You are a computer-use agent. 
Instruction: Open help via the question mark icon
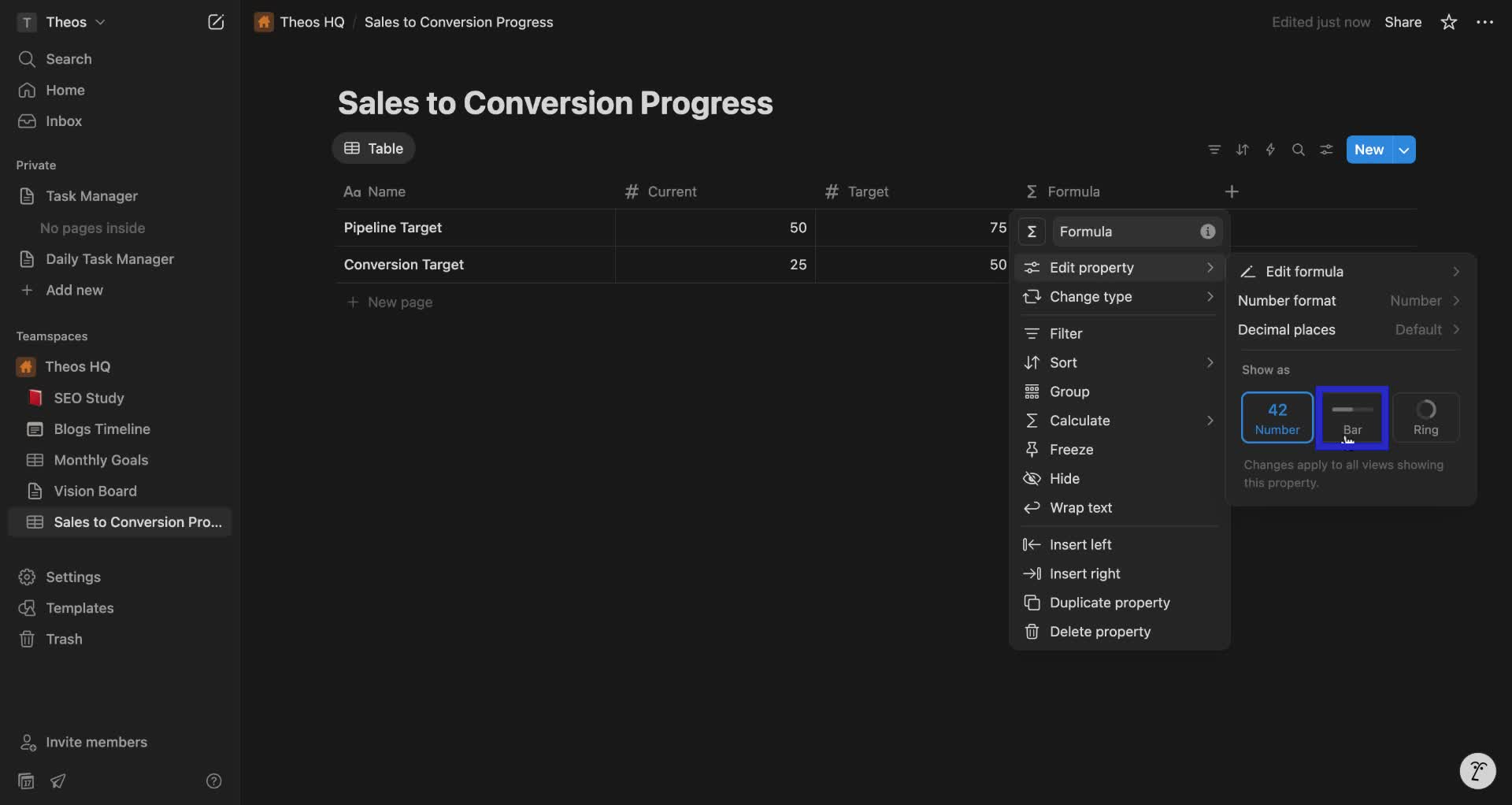[x=215, y=781]
